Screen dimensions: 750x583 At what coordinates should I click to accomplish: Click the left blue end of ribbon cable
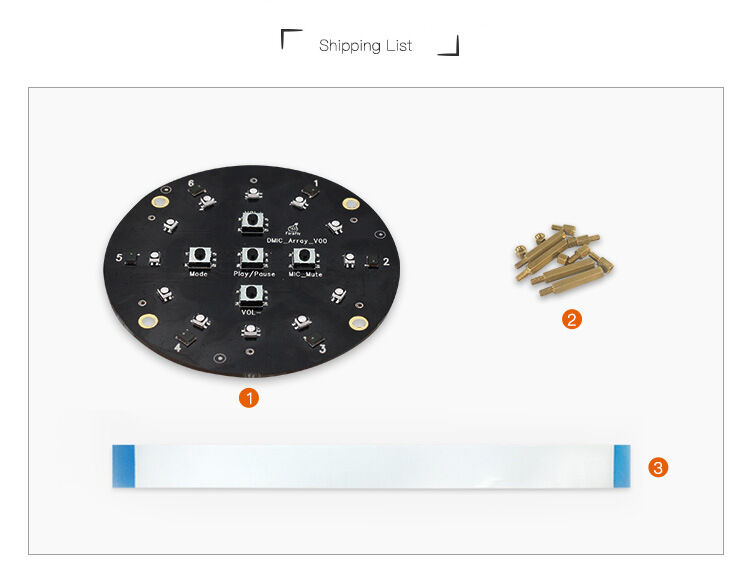tap(123, 466)
